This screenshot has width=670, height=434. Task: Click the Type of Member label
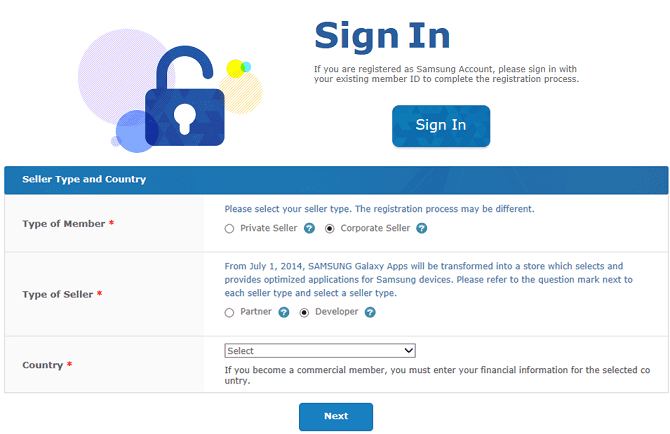pyautogui.click(x=64, y=224)
